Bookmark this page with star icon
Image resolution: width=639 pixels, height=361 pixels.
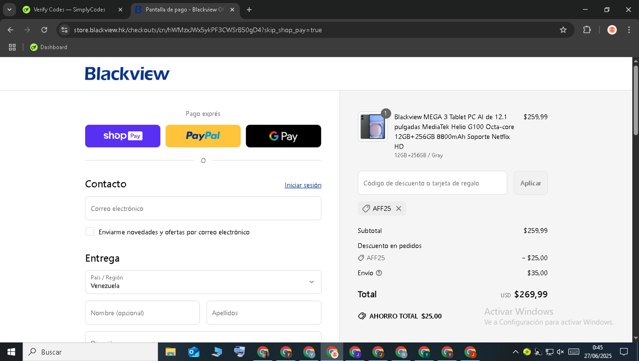click(563, 30)
